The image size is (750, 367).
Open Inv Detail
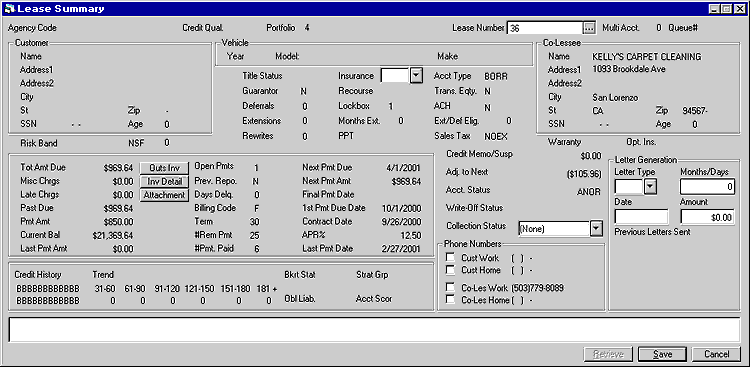164,182
